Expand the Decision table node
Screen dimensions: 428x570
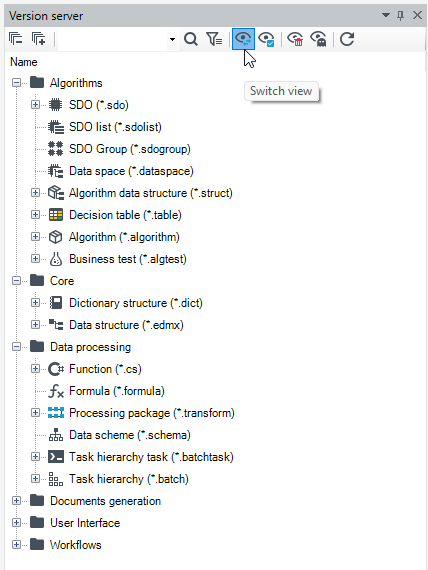click(x=35, y=215)
